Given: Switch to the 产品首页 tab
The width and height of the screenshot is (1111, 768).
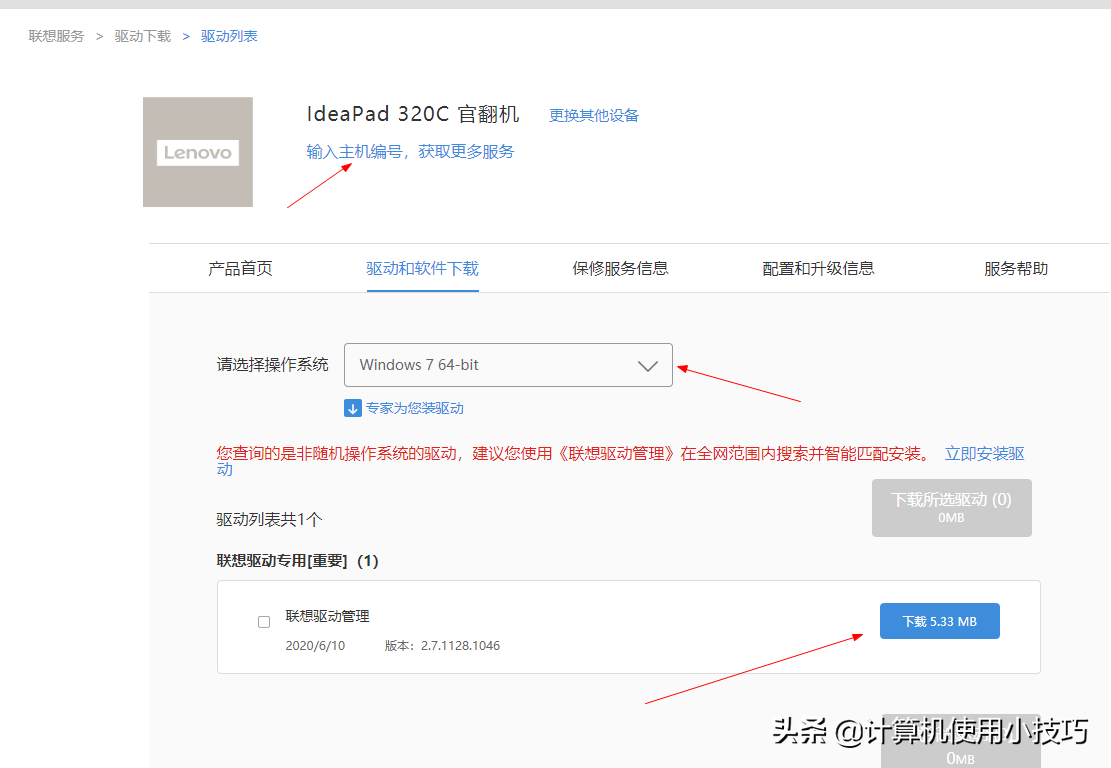Looking at the screenshot, I should 240,268.
